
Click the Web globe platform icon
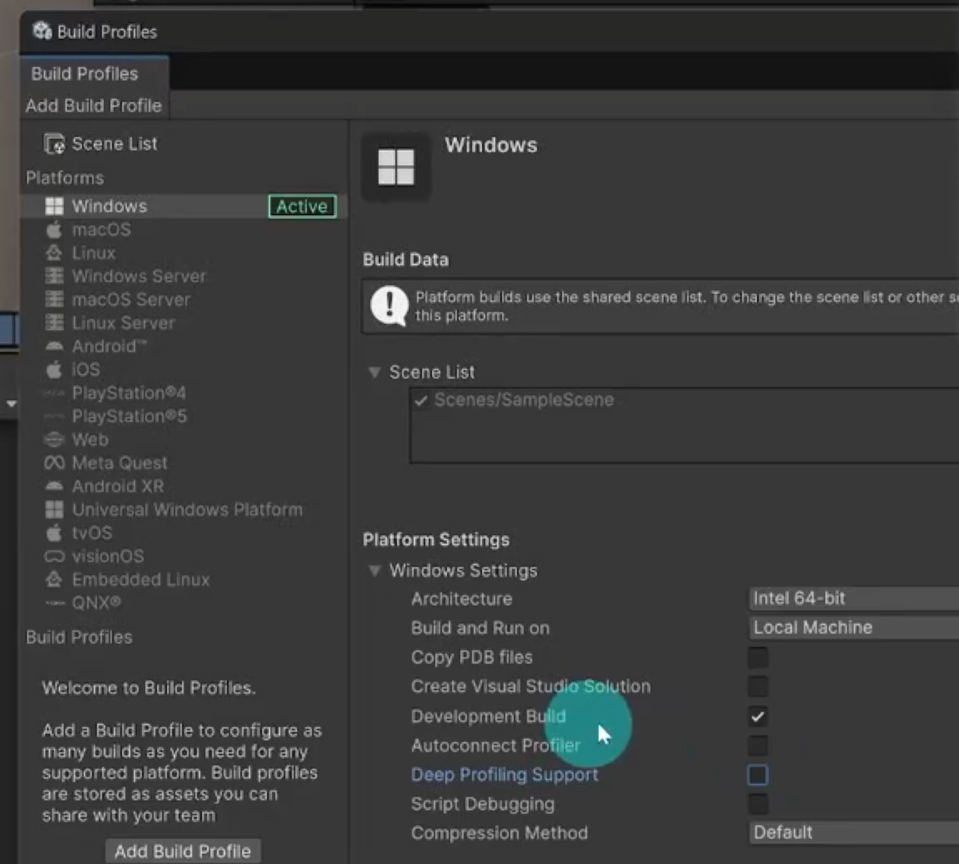54,440
